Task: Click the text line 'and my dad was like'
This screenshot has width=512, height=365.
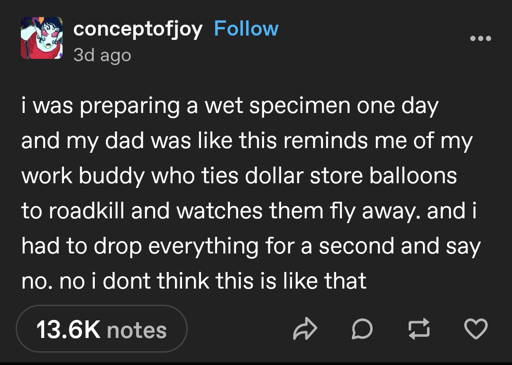Action: [x=247, y=141]
